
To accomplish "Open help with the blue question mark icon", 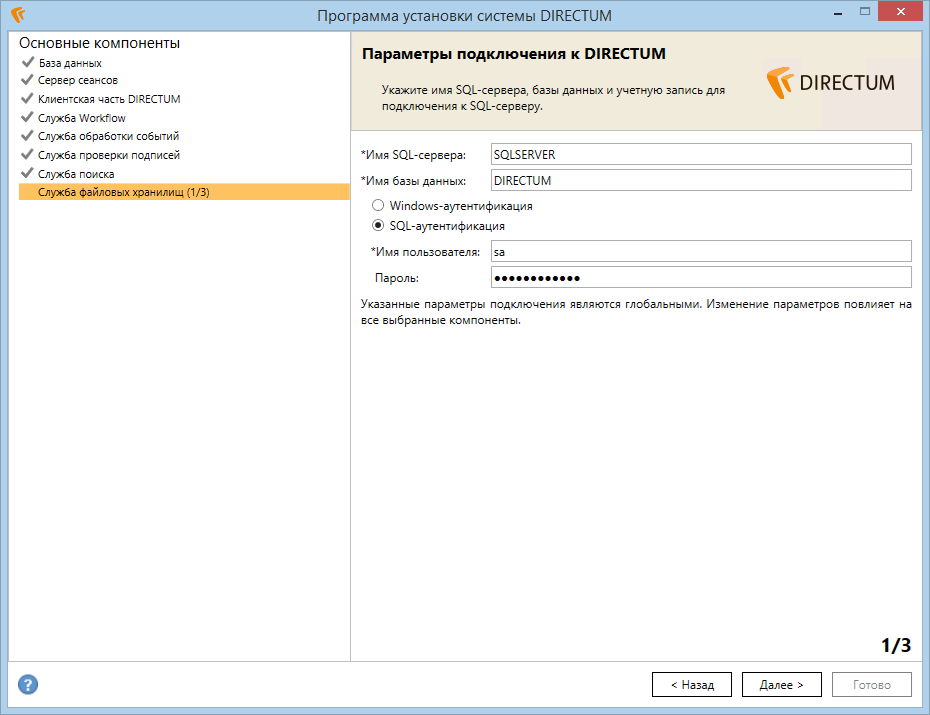I will point(28,684).
